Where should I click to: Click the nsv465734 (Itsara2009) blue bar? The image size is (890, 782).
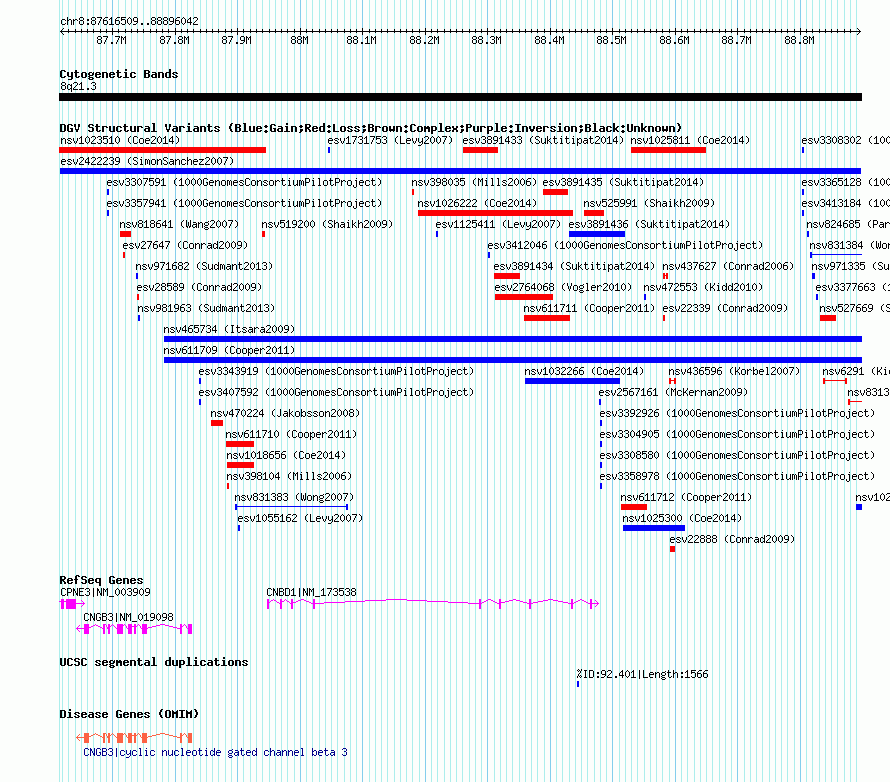click(x=513, y=339)
